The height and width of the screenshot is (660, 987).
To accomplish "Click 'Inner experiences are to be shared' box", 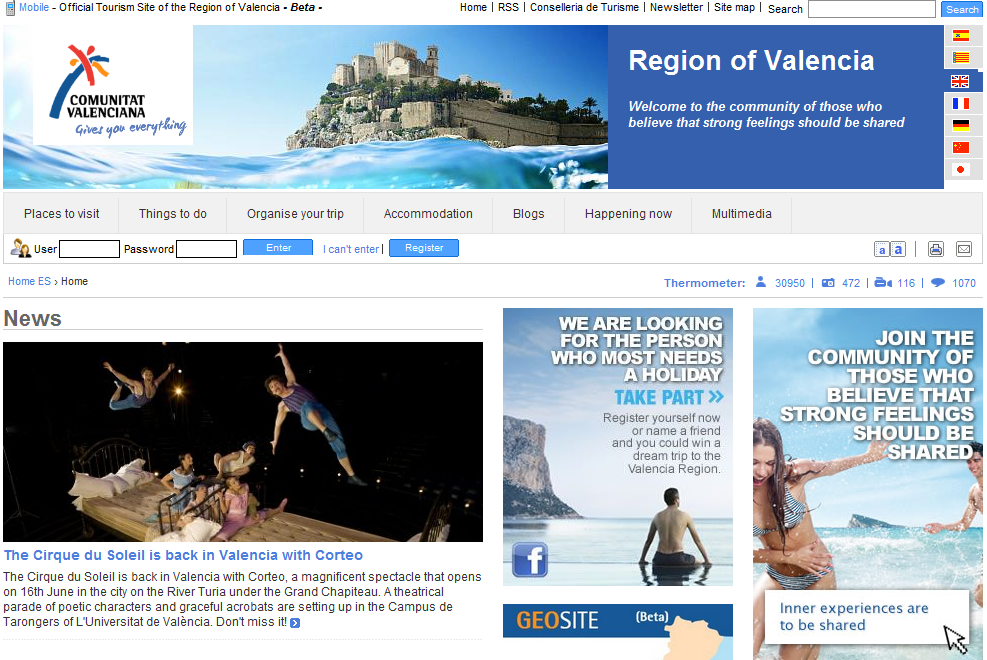I will pyautogui.click(x=866, y=617).
